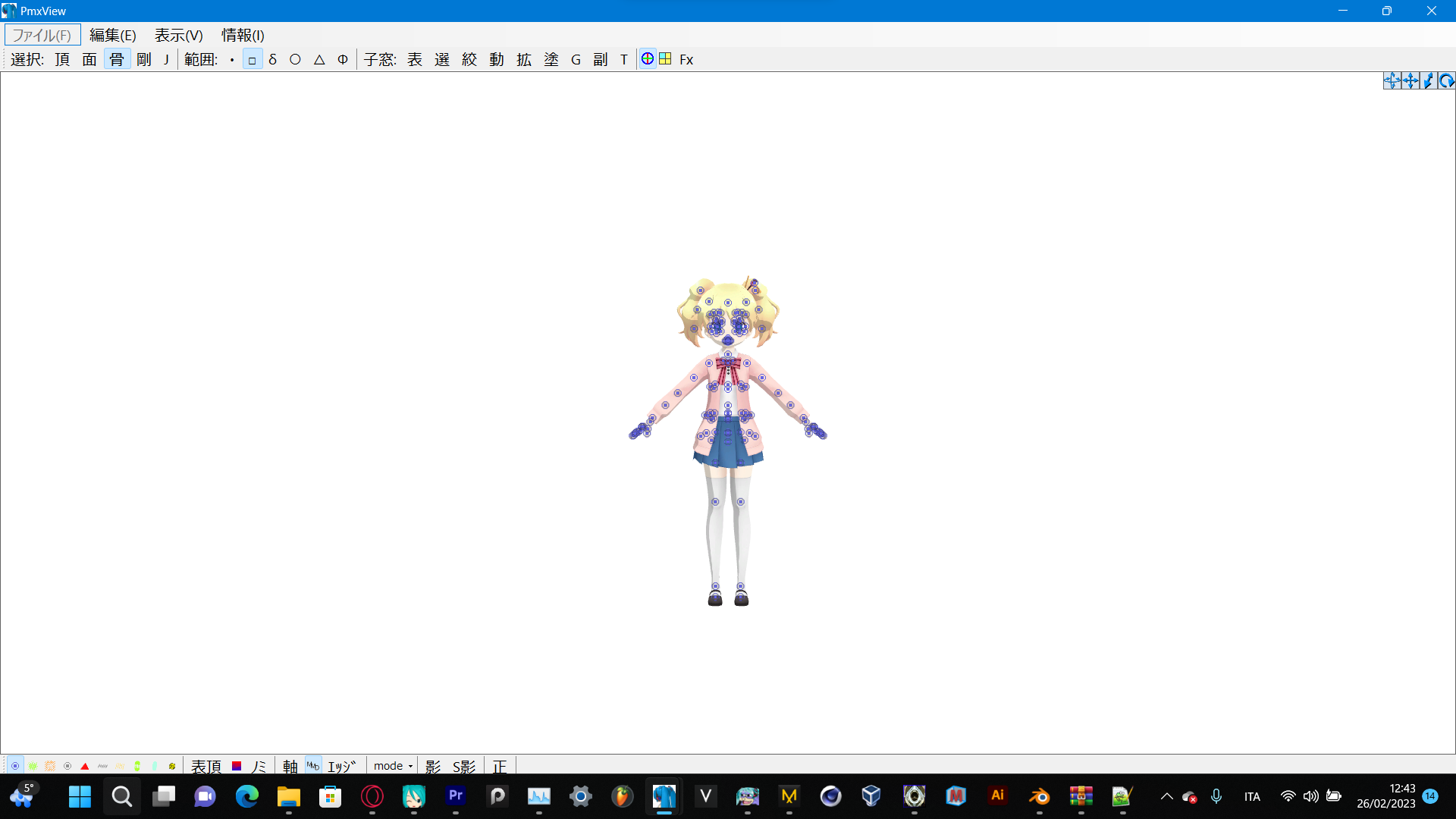Screen dimensions: 1456x819
Task: Toggle 影 shadow display
Action: [432, 766]
